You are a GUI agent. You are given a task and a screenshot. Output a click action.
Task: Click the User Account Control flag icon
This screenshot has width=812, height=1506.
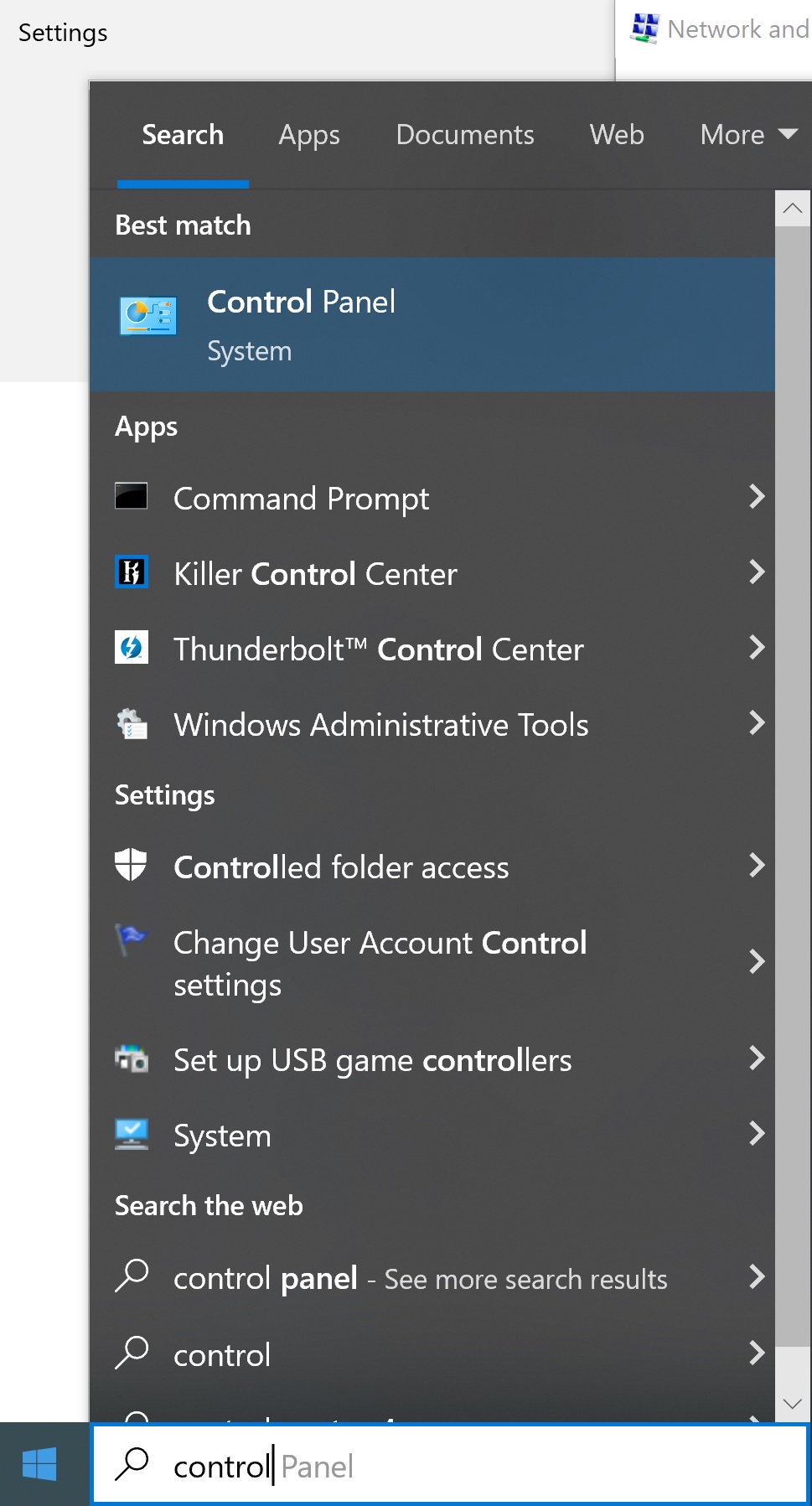(x=132, y=940)
